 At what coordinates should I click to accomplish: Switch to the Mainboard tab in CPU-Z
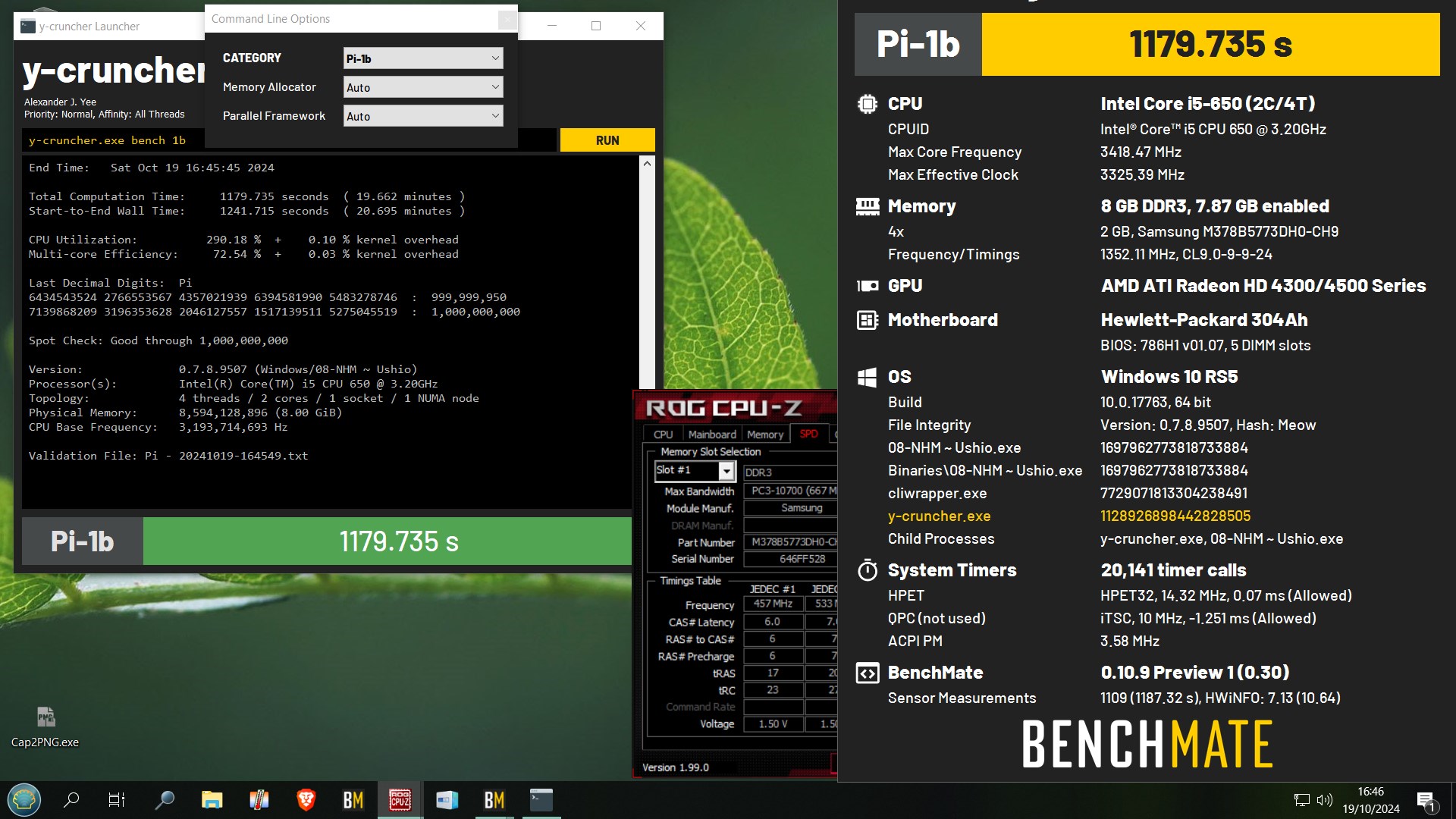click(x=711, y=435)
